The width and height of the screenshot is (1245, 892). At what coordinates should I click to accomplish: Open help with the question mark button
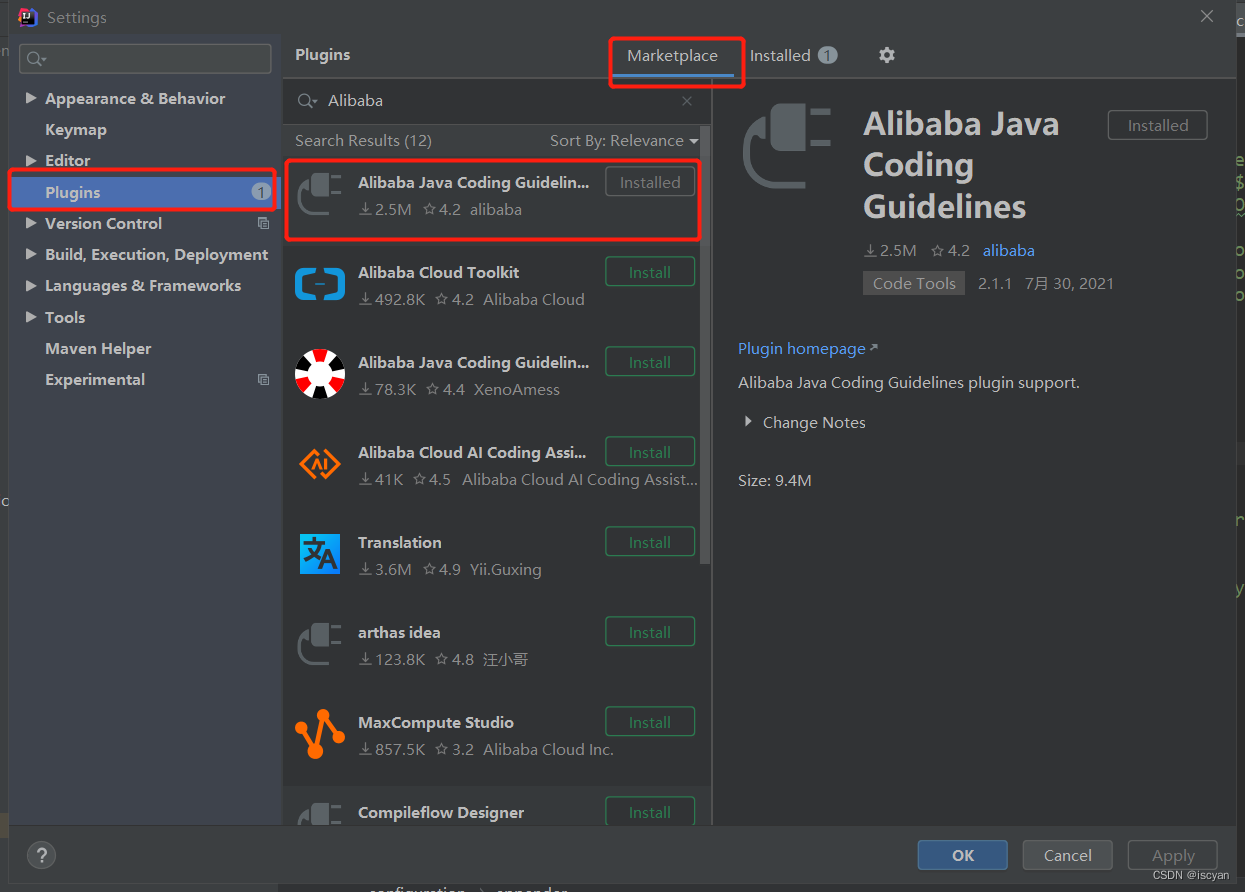tap(41, 855)
